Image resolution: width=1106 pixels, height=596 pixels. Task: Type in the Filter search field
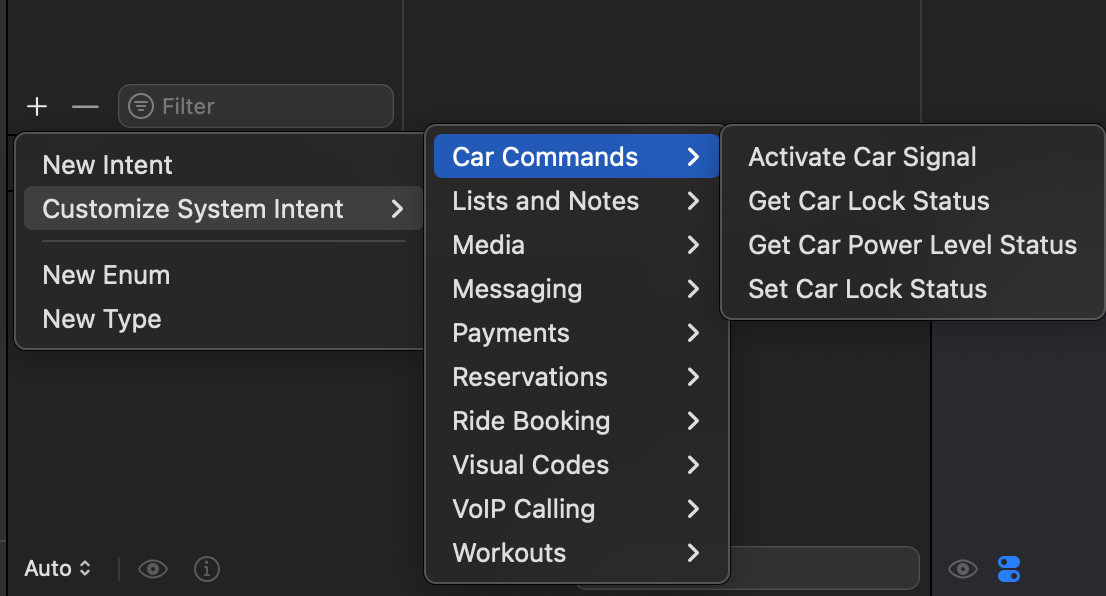click(270, 106)
